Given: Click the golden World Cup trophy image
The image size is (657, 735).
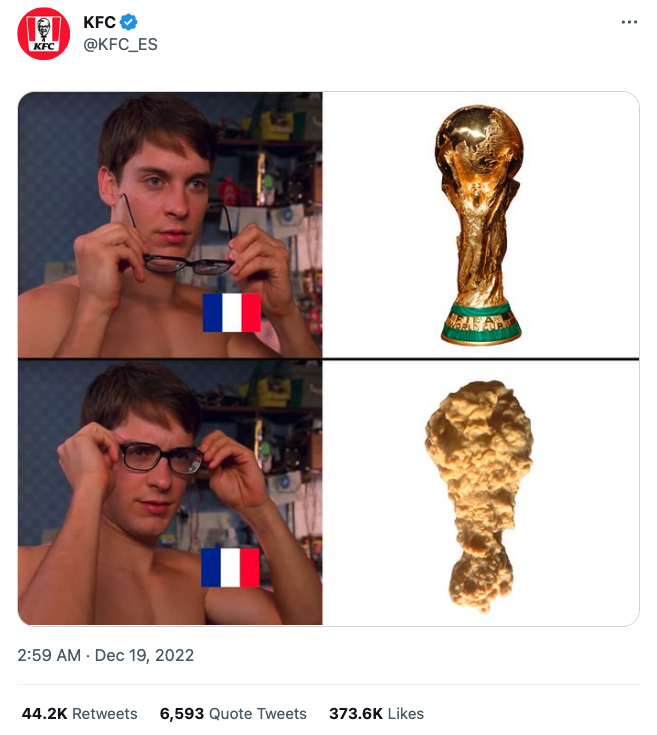Looking at the screenshot, I should pyautogui.click(x=479, y=225).
